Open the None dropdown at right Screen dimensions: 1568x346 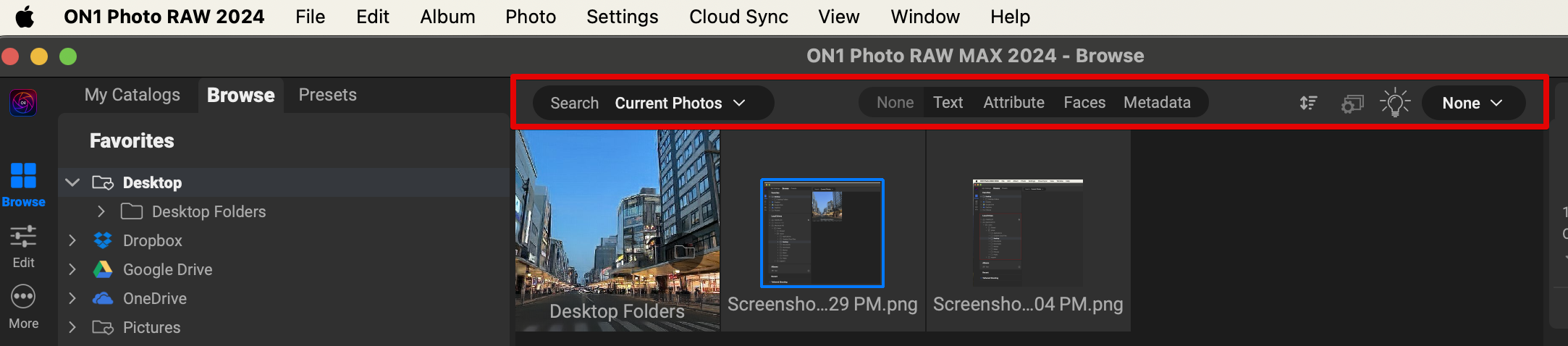(x=1472, y=103)
